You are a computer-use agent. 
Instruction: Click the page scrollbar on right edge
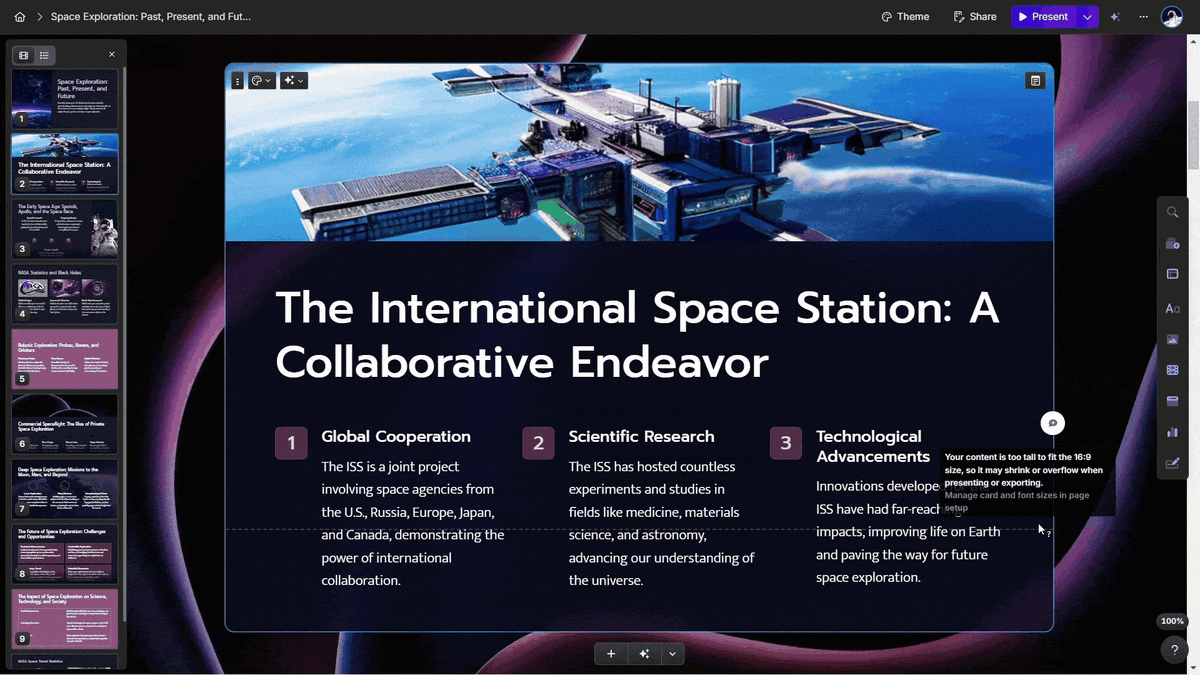tap(1194, 135)
